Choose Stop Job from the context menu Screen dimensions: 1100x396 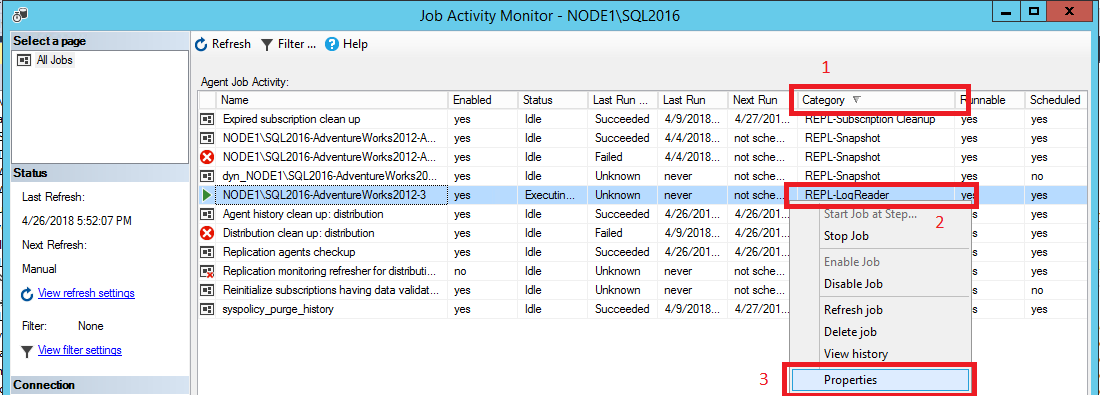[x=846, y=237]
